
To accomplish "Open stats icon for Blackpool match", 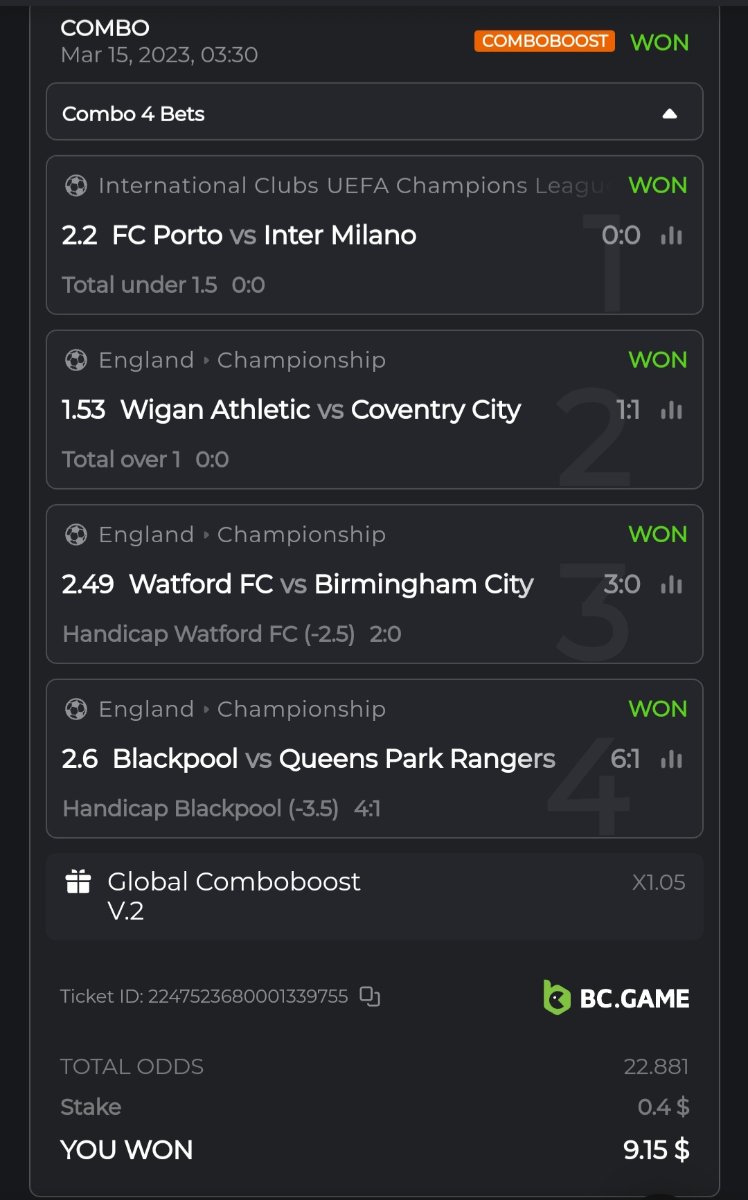I will pyautogui.click(x=671, y=760).
